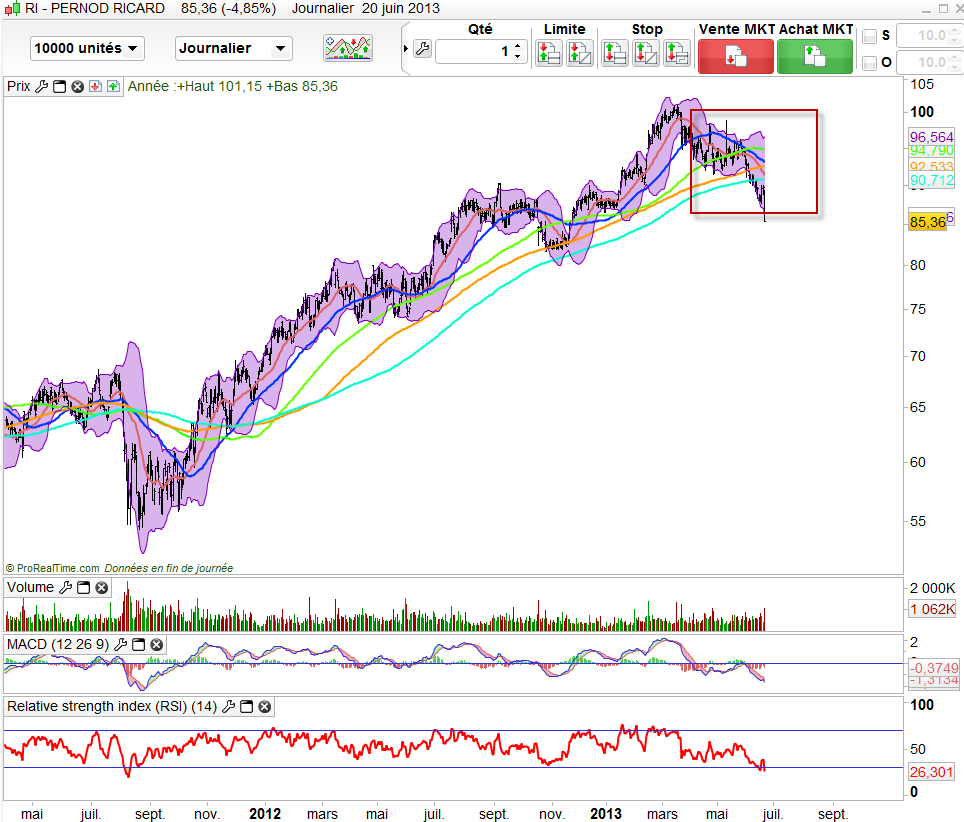Open the Journalier timeframe dropdown

[233, 48]
